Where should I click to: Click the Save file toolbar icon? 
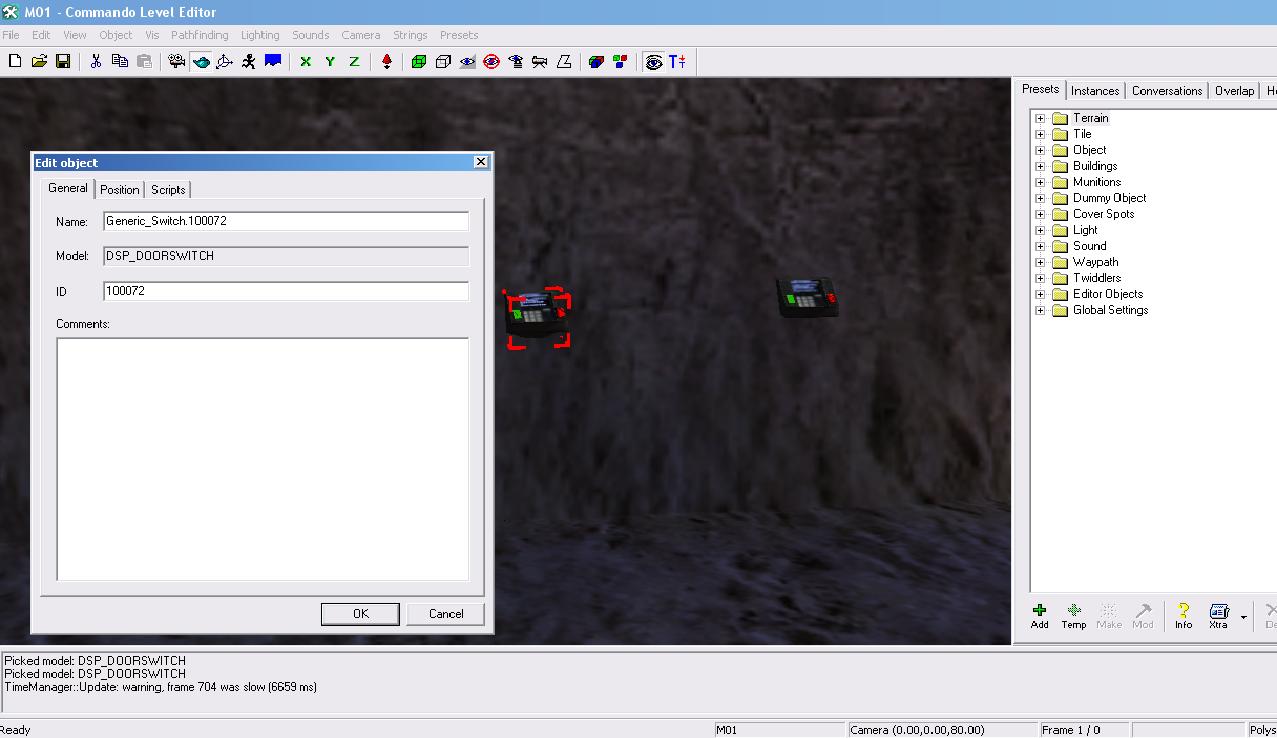[63, 62]
